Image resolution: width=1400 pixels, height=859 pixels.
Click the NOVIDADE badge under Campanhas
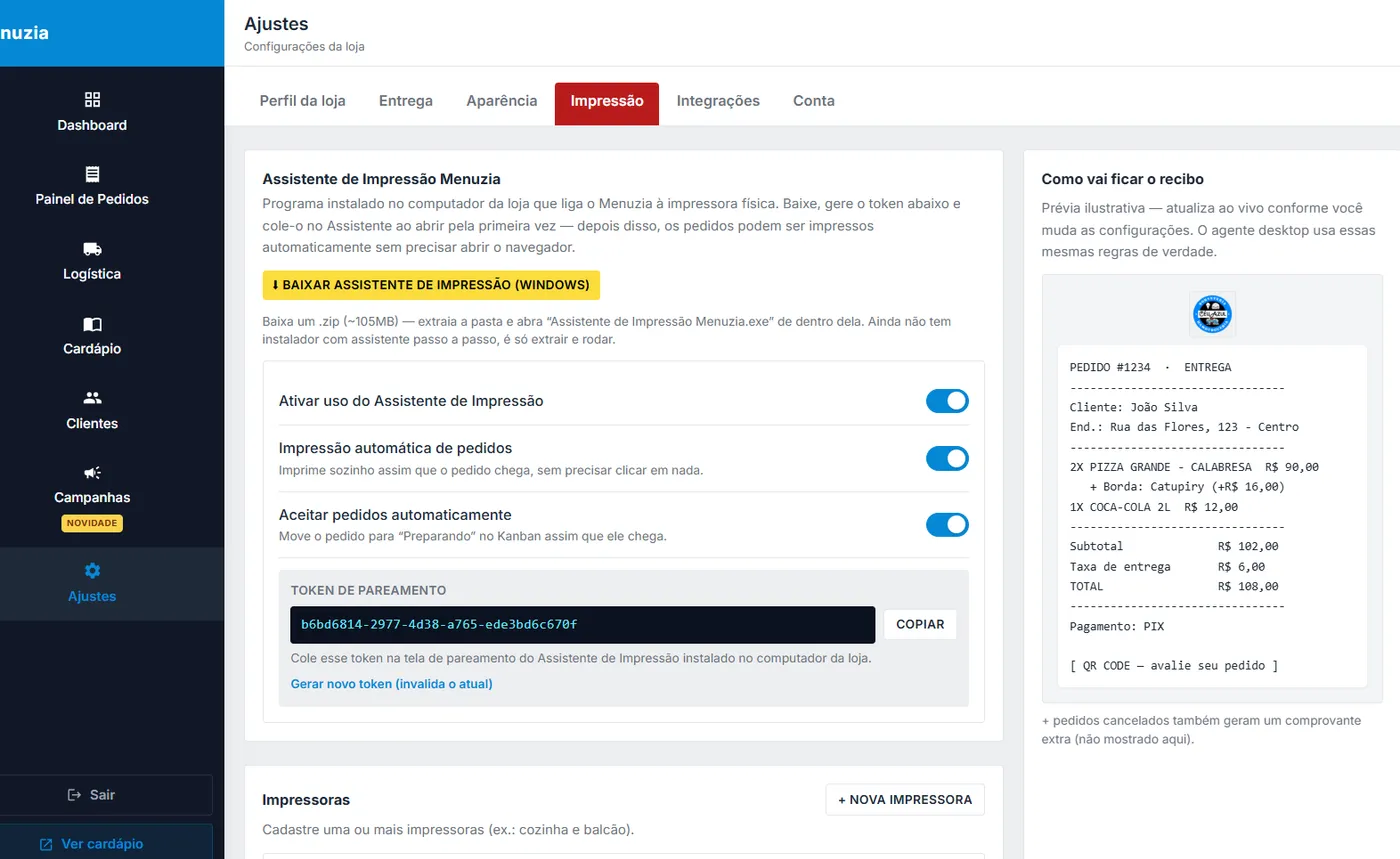(92, 523)
